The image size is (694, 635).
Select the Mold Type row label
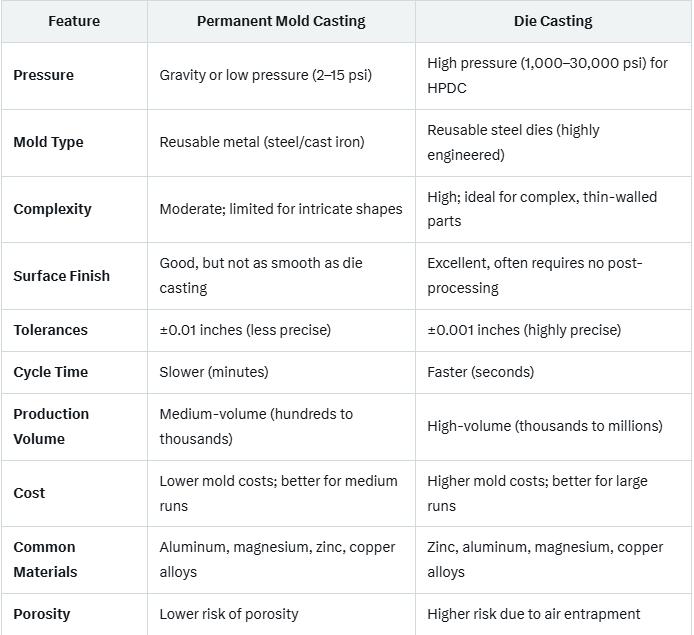click(x=49, y=142)
